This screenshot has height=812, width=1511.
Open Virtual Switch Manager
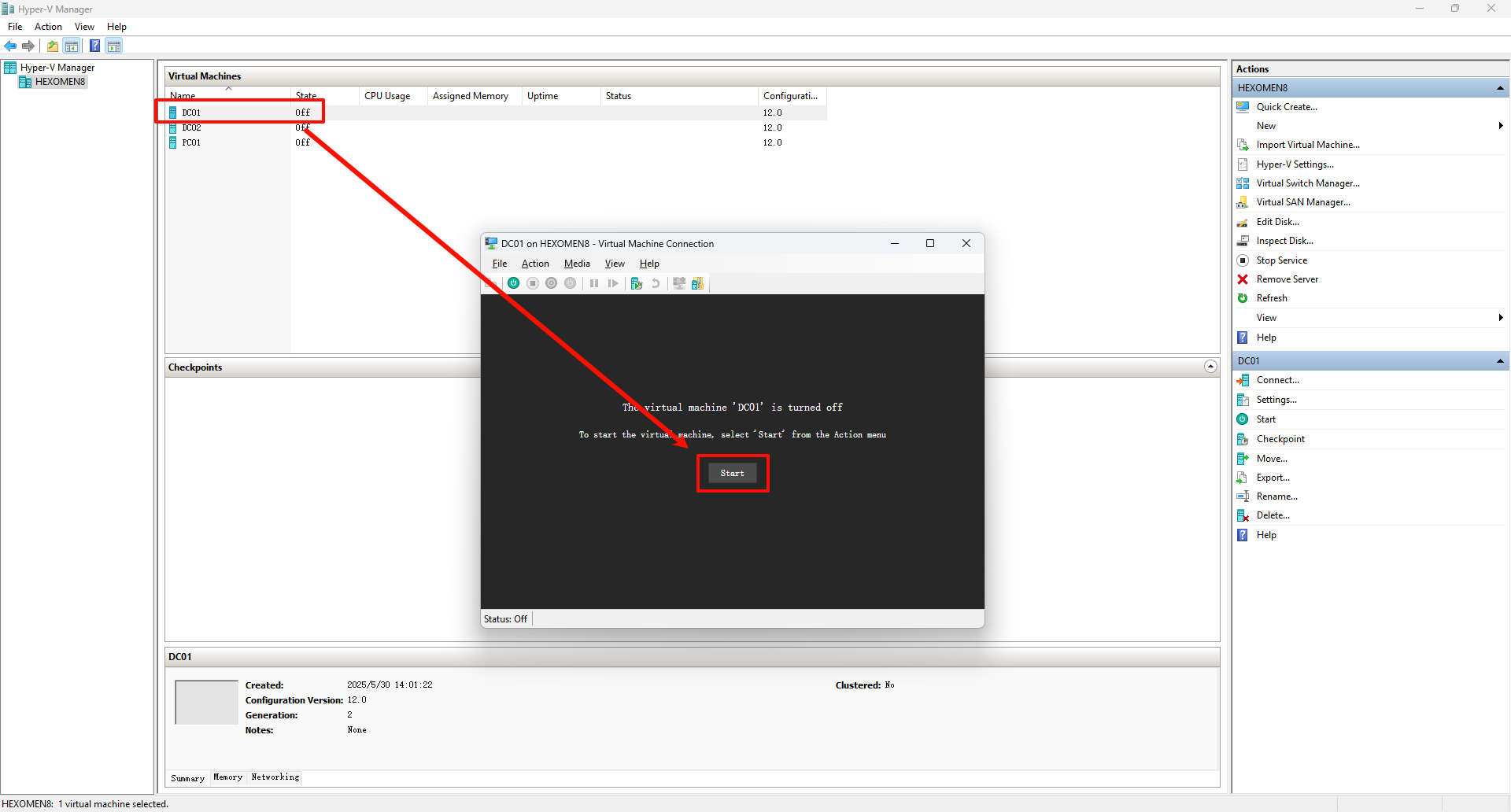(x=1308, y=183)
